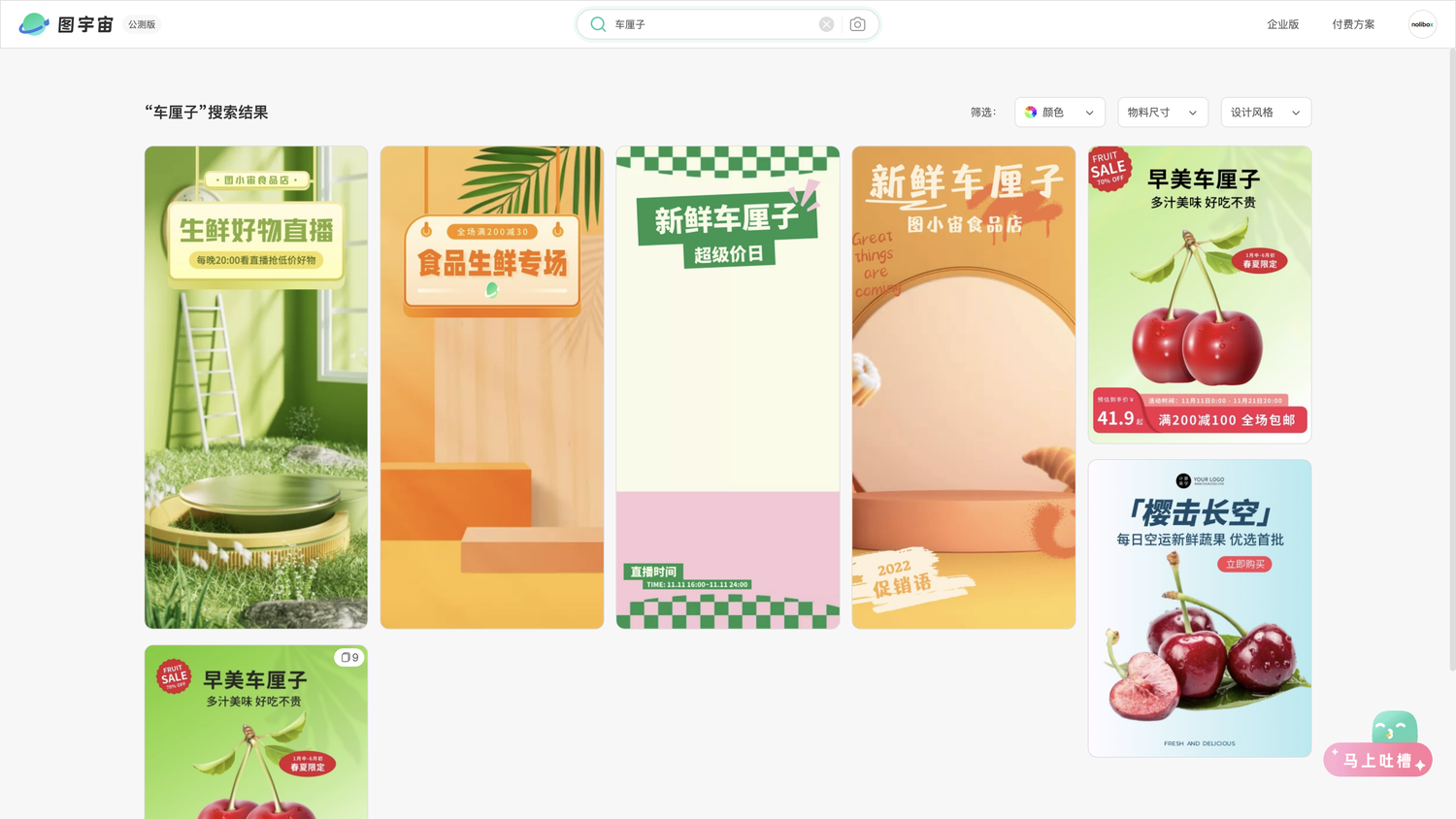
Task: Click the page count badge showing 9
Action: [x=349, y=658]
